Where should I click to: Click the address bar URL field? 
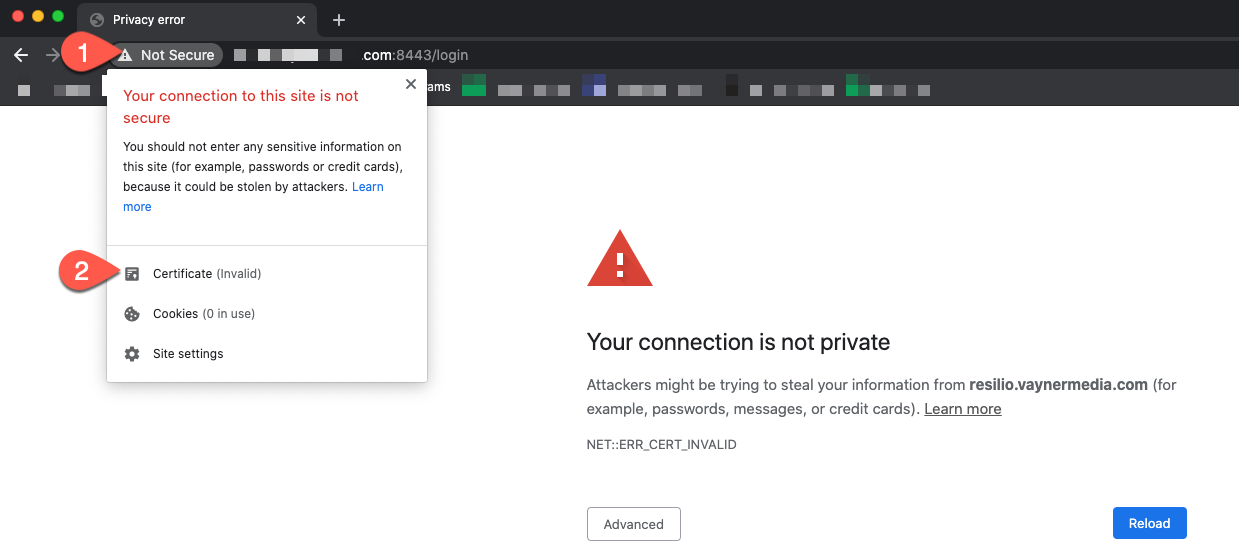click(600, 55)
